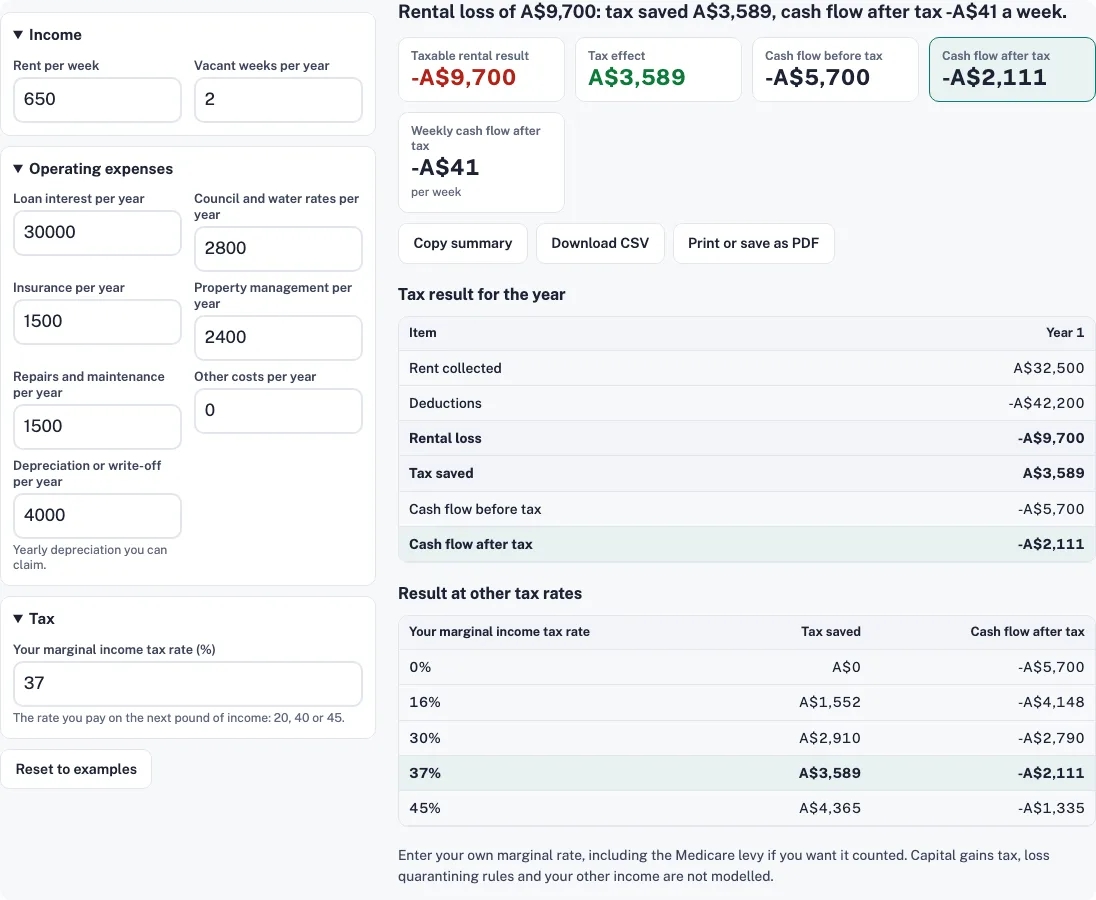
Task: Click the A$2,910 tax saved value
Action: (830, 738)
